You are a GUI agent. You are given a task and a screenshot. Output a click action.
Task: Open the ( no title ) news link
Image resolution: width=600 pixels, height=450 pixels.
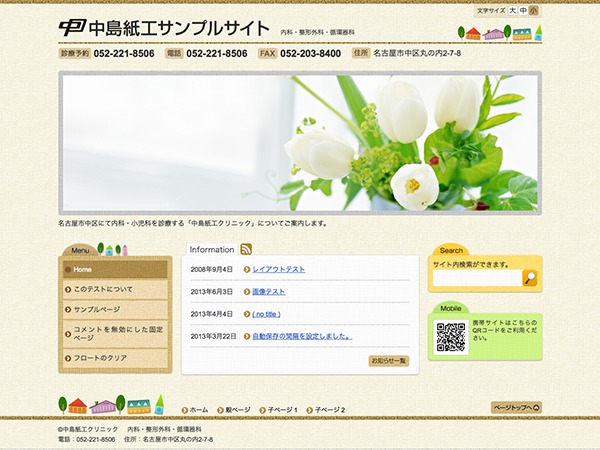point(266,314)
